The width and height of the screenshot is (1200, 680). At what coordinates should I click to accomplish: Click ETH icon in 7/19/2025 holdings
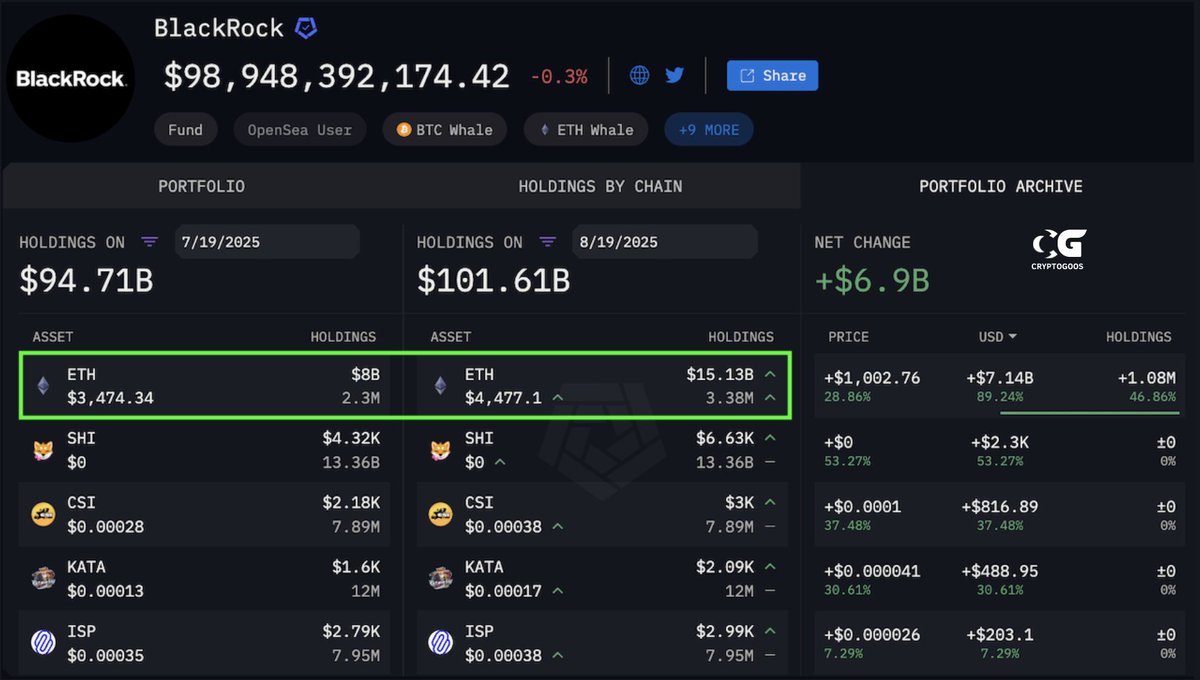tap(42, 386)
